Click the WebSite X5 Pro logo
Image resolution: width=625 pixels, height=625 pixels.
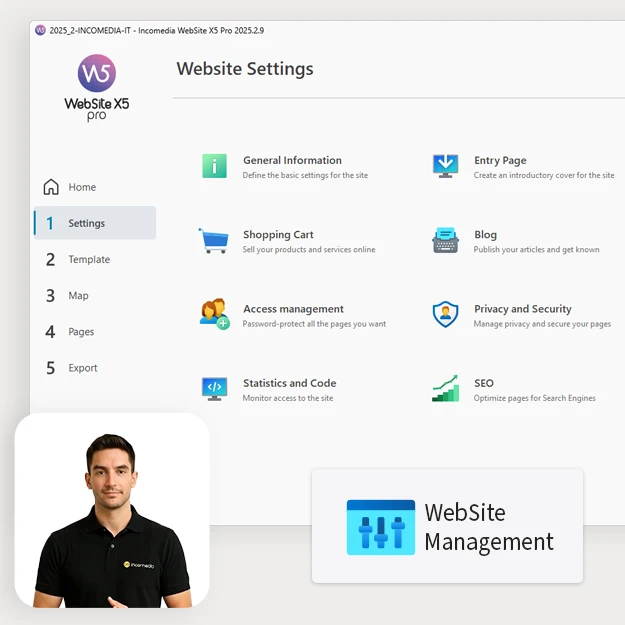97,88
